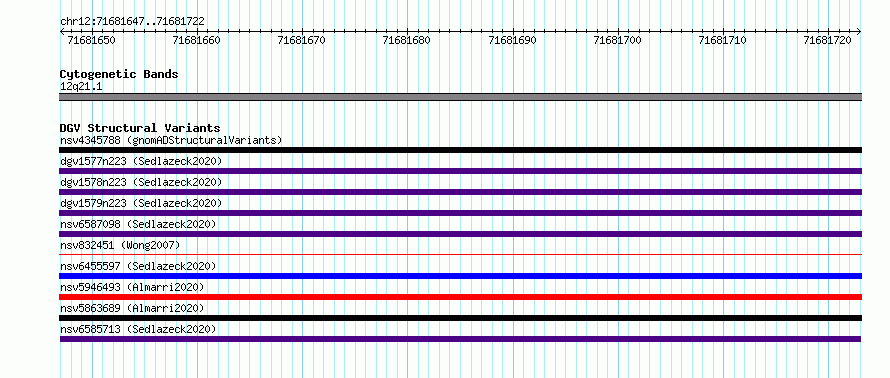Click ruler position 71681700

coord(617,40)
